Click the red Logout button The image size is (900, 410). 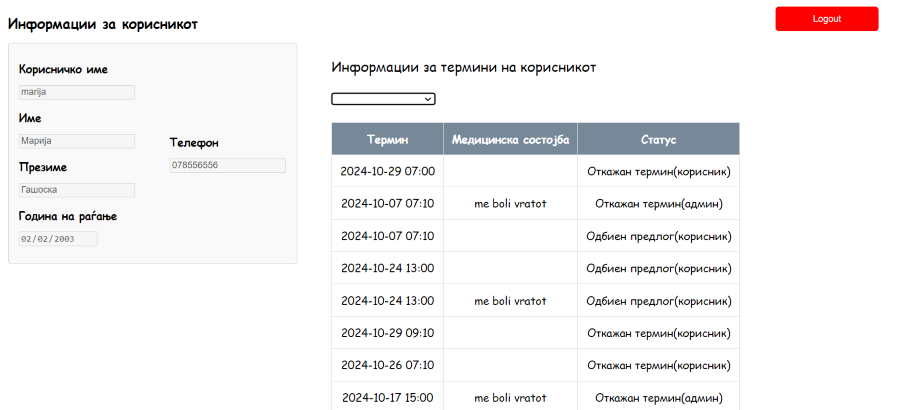pos(826,19)
